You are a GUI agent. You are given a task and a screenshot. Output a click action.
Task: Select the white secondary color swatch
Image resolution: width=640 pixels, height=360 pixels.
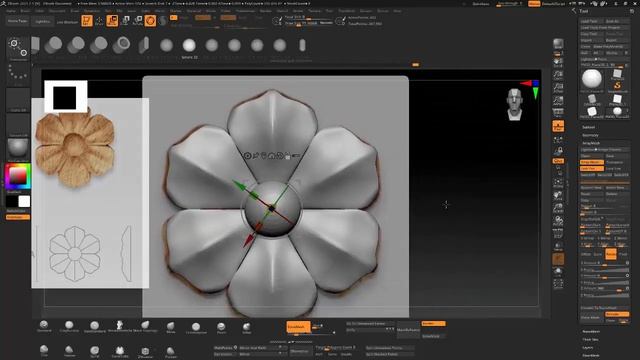[24, 201]
